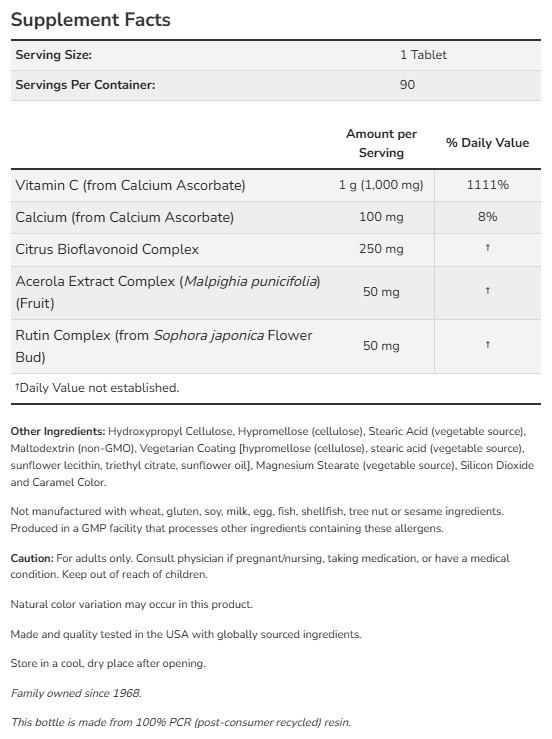
Task: Select the Servings Per Container value 90
Action: click(x=407, y=85)
